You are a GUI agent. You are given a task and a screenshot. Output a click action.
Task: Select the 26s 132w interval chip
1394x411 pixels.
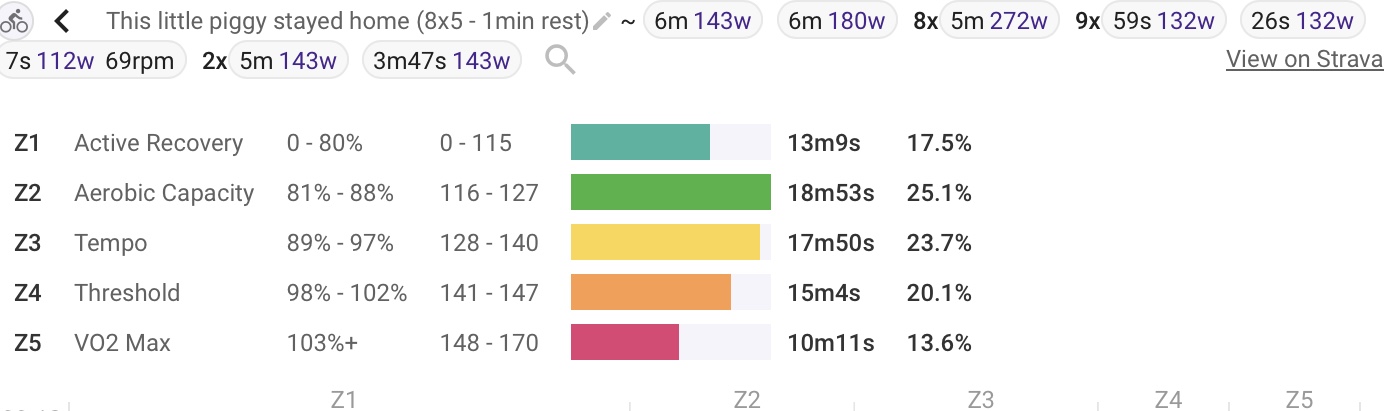tap(1301, 21)
